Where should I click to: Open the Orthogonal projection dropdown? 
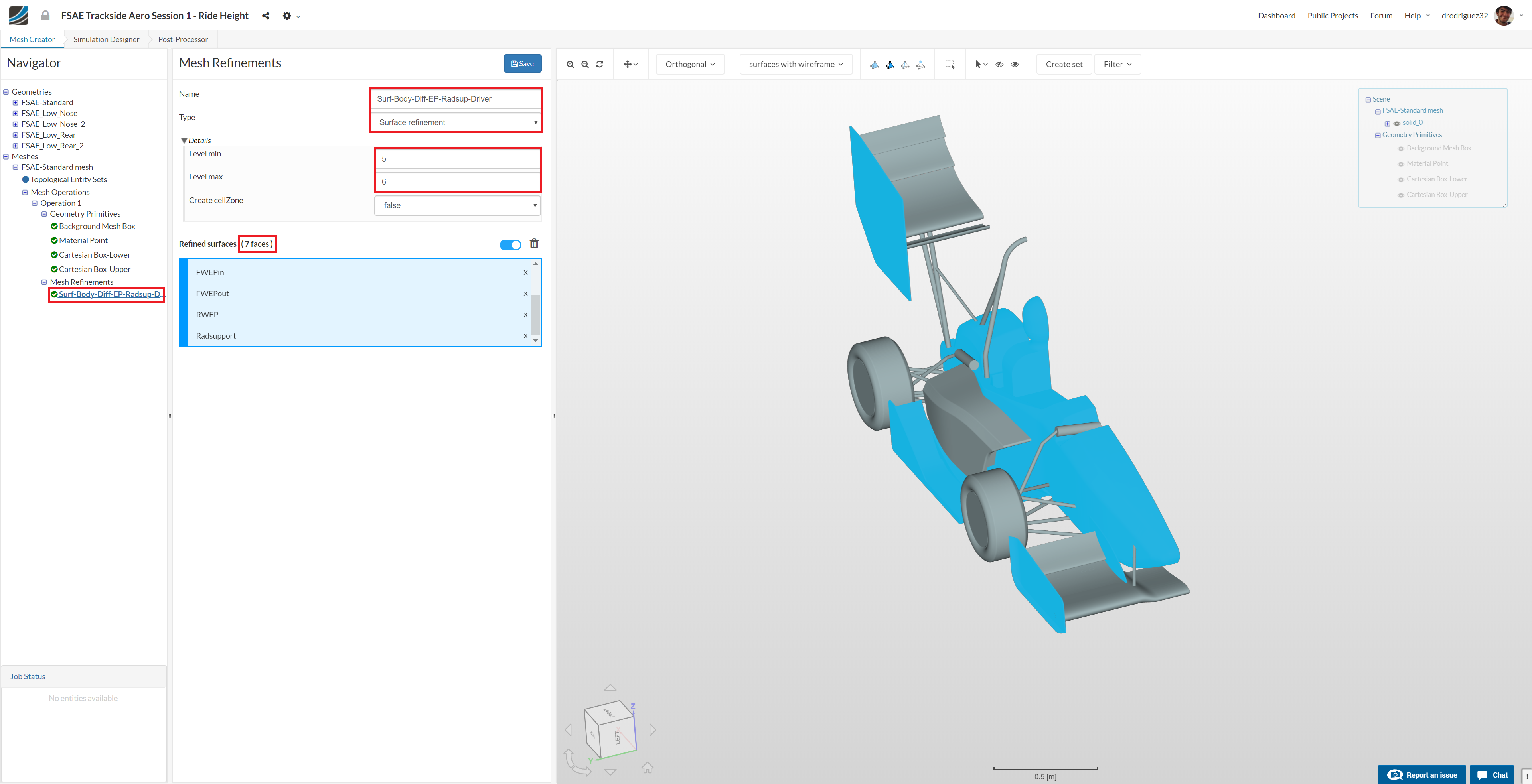690,64
